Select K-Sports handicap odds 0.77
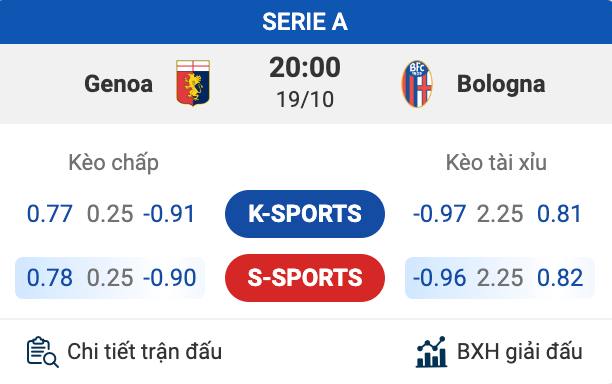 click(50, 214)
